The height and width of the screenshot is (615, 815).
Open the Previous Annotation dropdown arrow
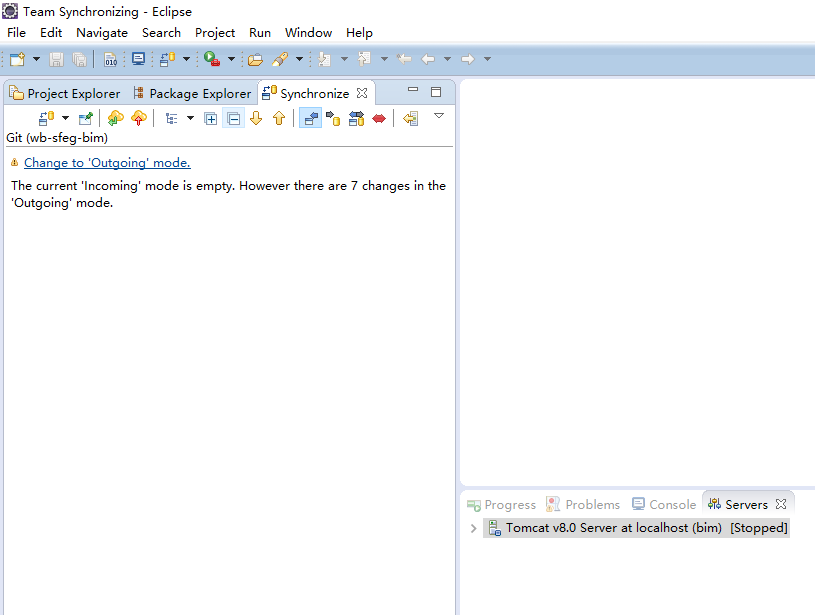point(384,59)
